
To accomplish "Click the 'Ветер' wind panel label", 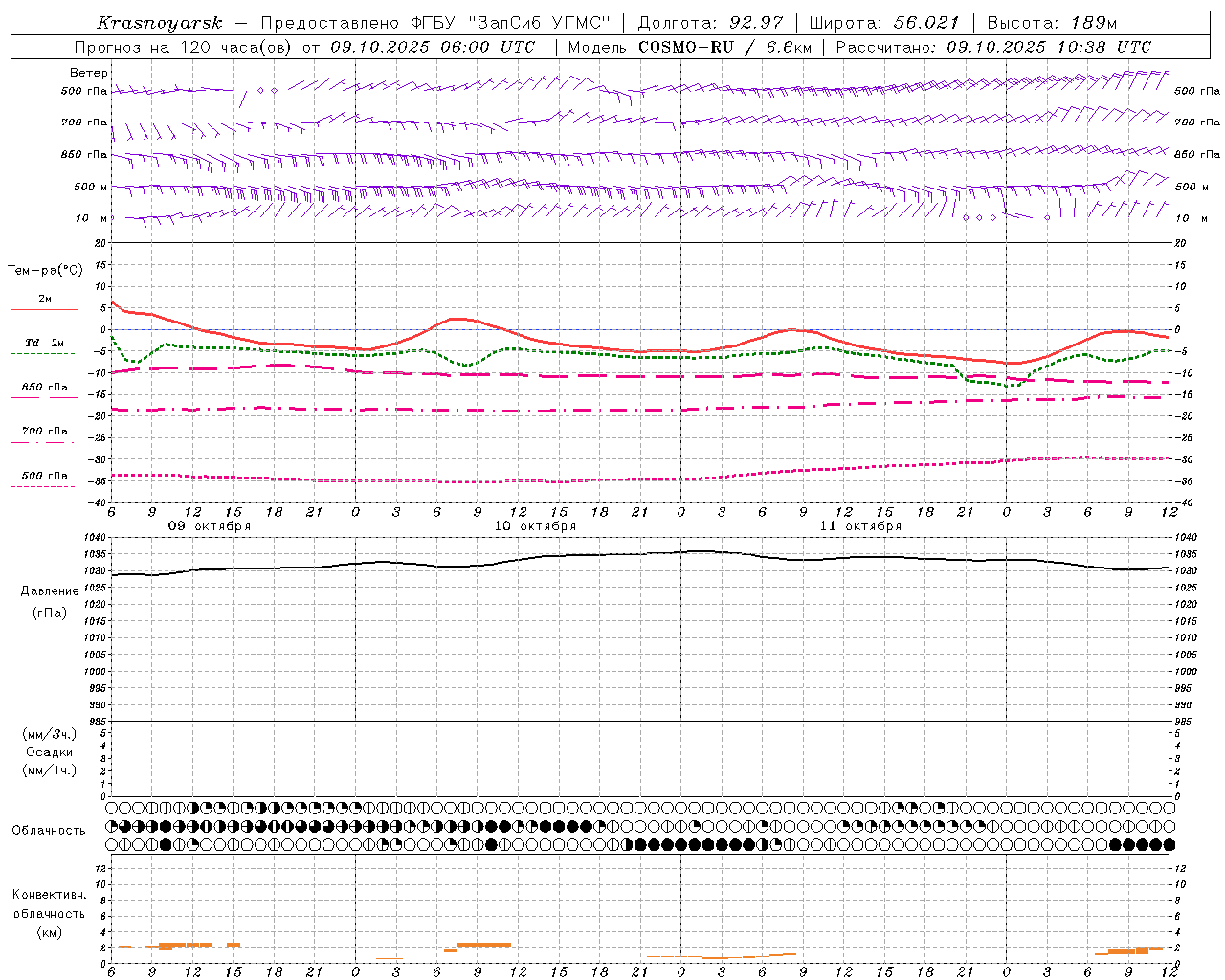I will pos(89,73).
